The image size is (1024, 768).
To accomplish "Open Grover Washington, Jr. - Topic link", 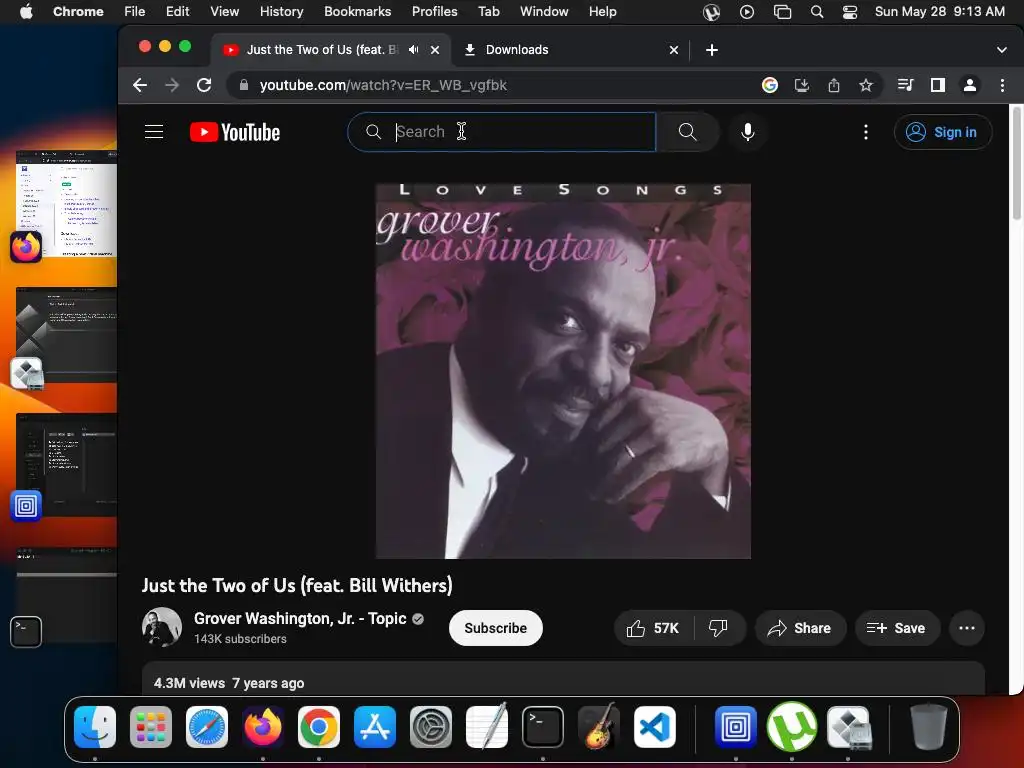I will pos(300,618).
